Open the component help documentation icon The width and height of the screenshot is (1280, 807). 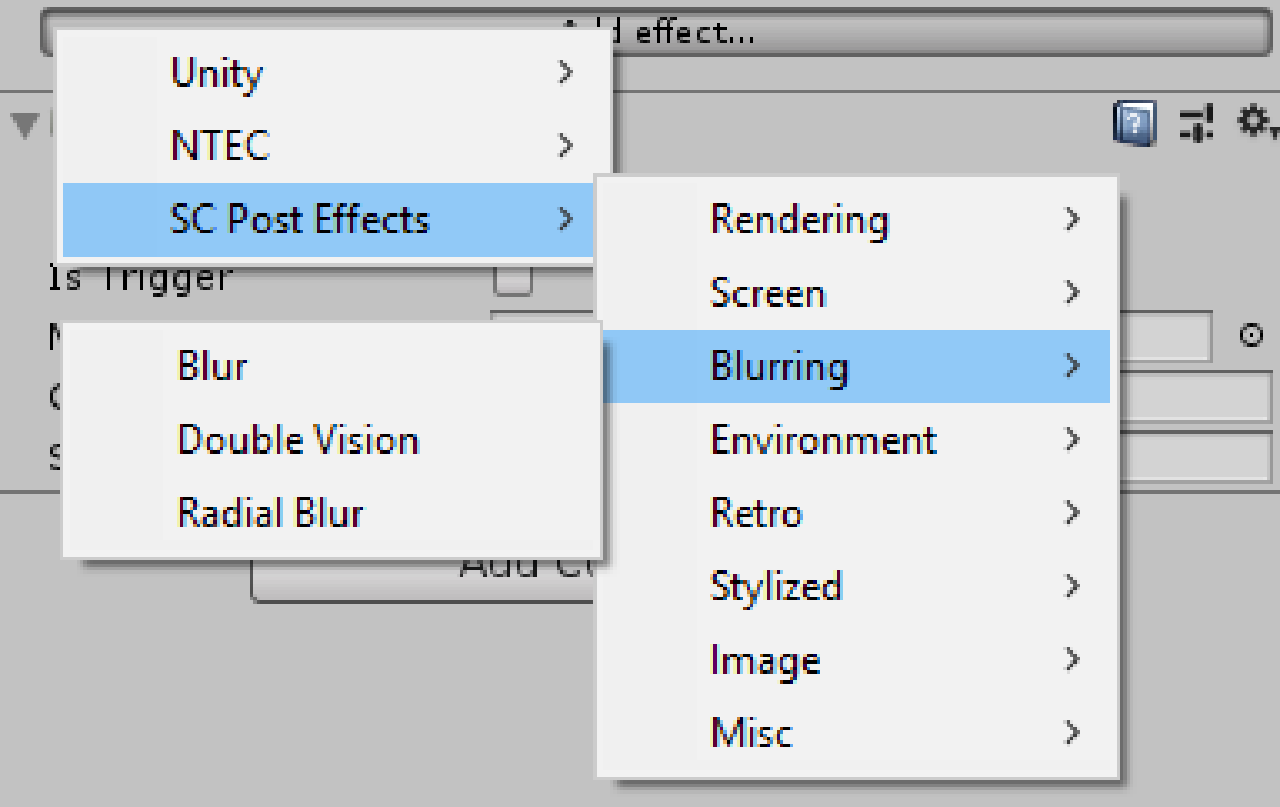(1134, 124)
